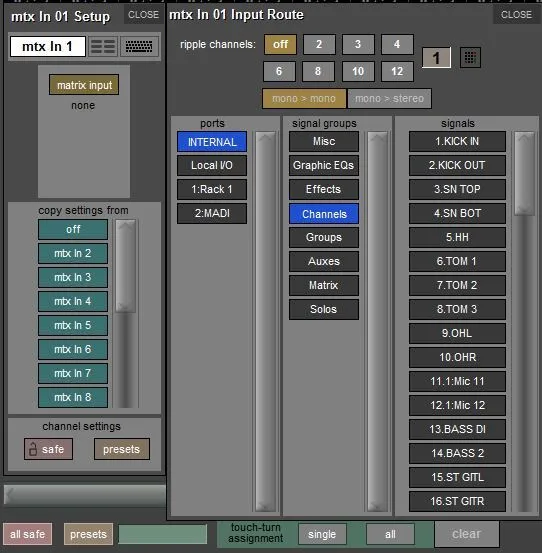Select the Local I/O port

212,165
